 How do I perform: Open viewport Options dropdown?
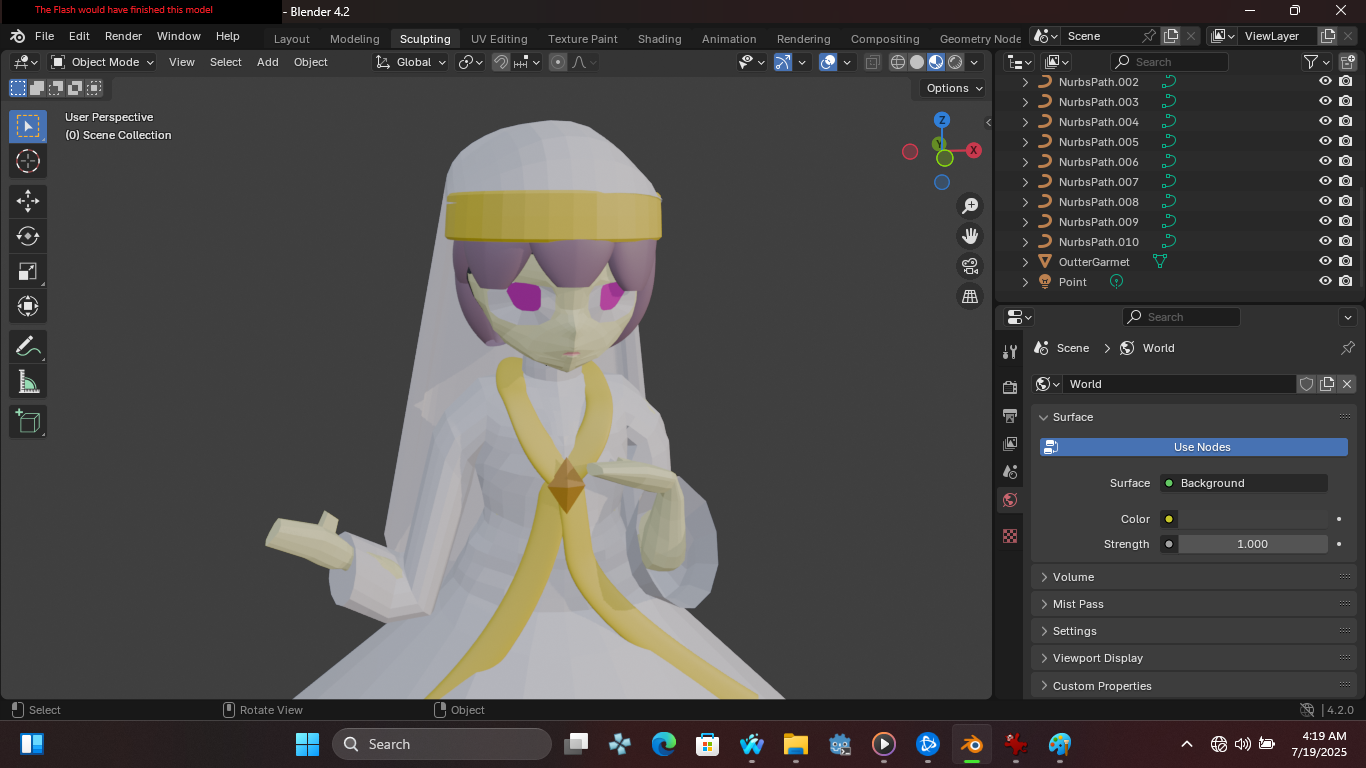tap(953, 88)
